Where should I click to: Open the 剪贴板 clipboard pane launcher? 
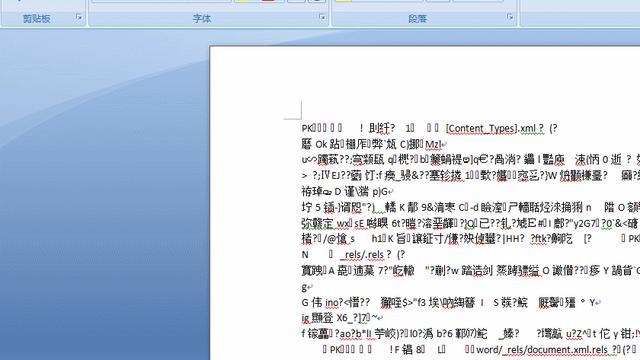click(x=79, y=17)
